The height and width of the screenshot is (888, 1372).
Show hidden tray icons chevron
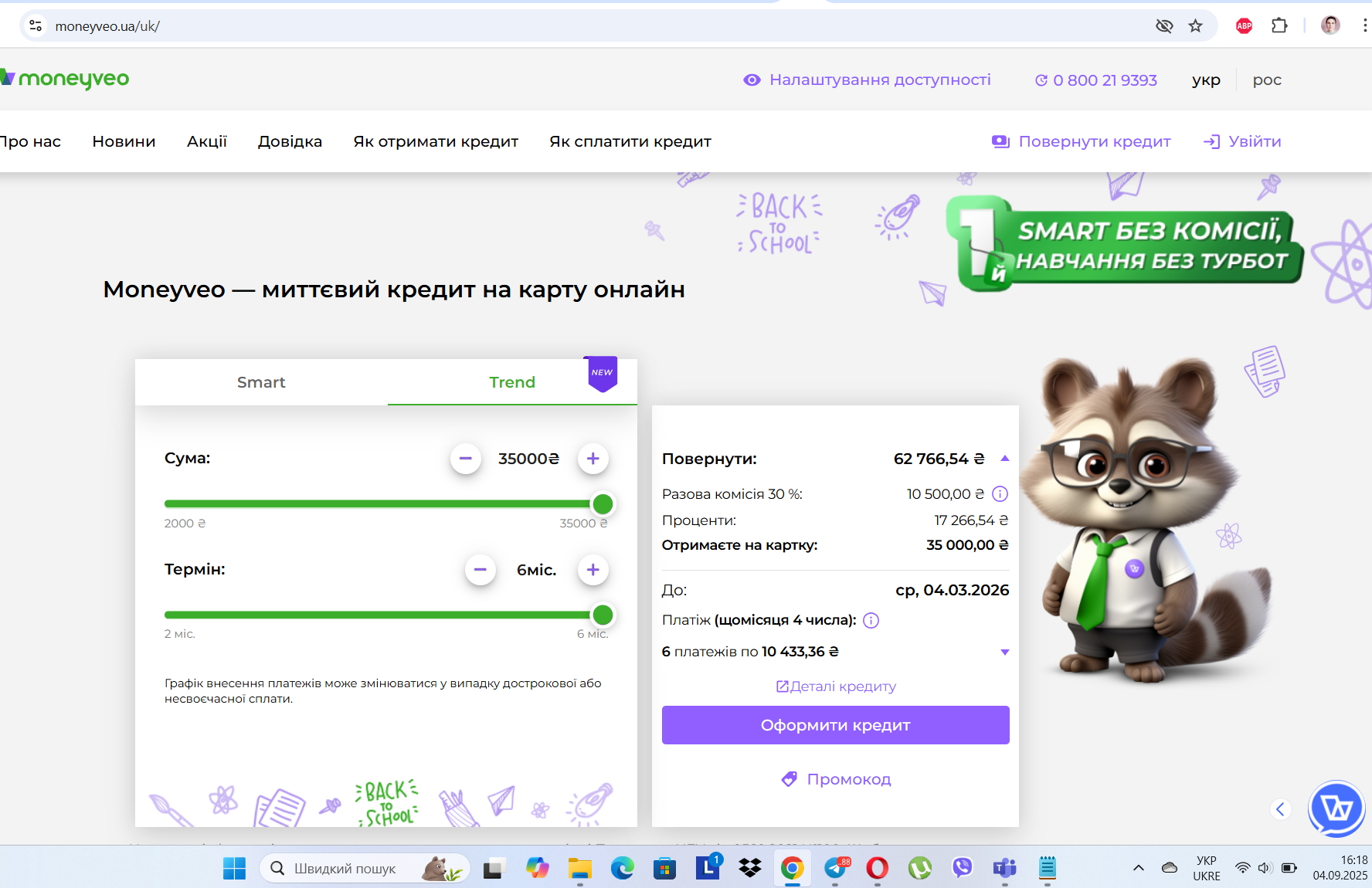point(1139,868)
